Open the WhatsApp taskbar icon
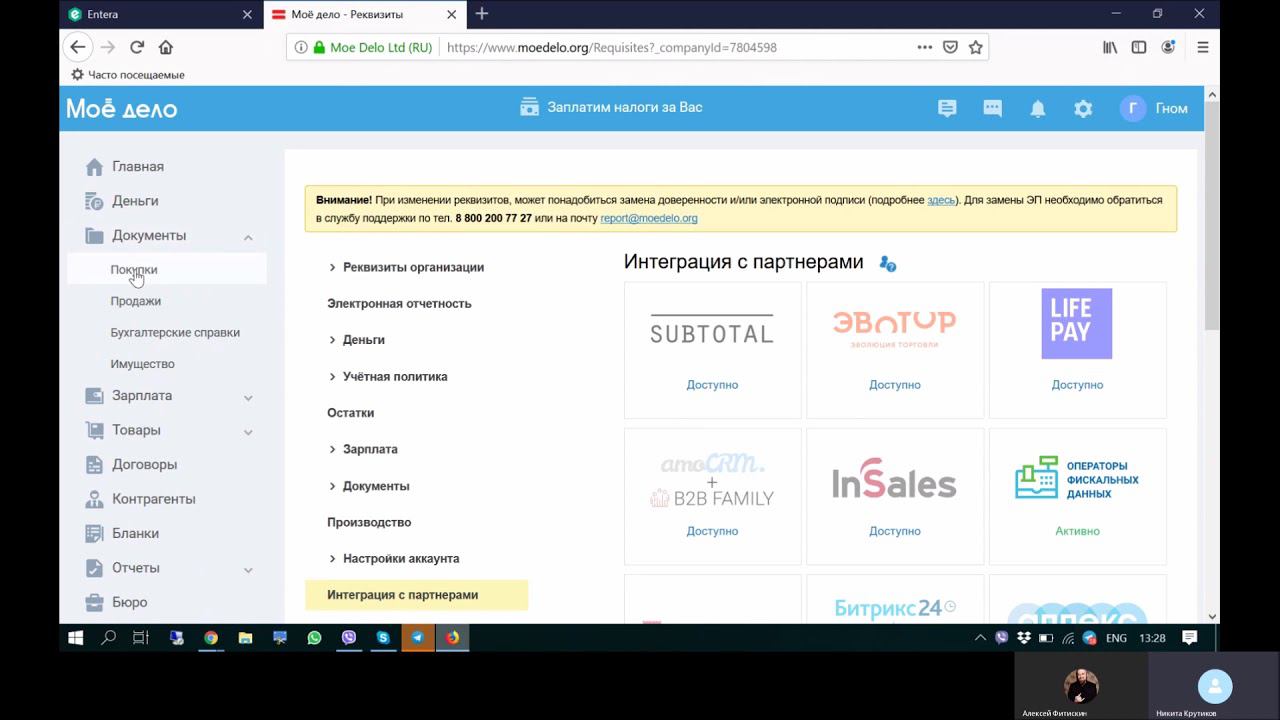 tap(314, 637)
